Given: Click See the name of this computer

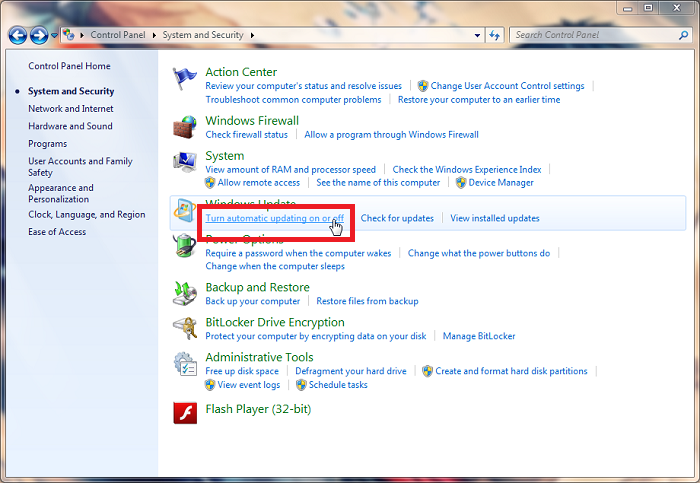Looking at the screenshot, I should 378,183.
